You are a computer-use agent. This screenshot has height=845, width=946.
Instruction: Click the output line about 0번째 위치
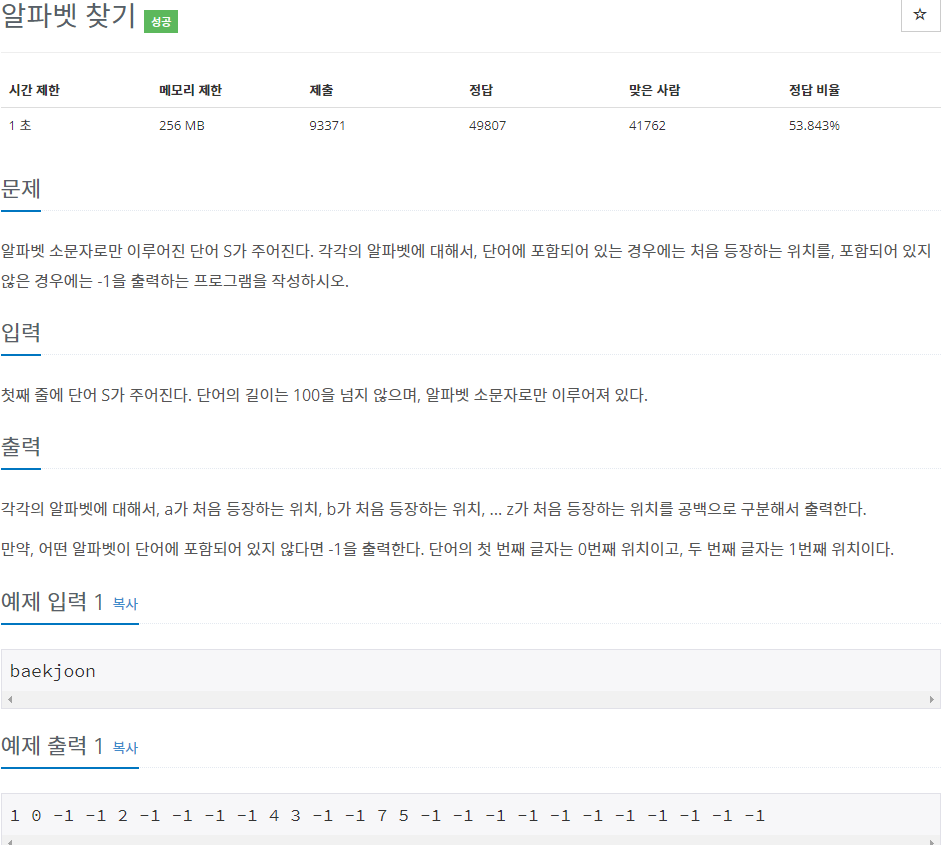(448, 549)
